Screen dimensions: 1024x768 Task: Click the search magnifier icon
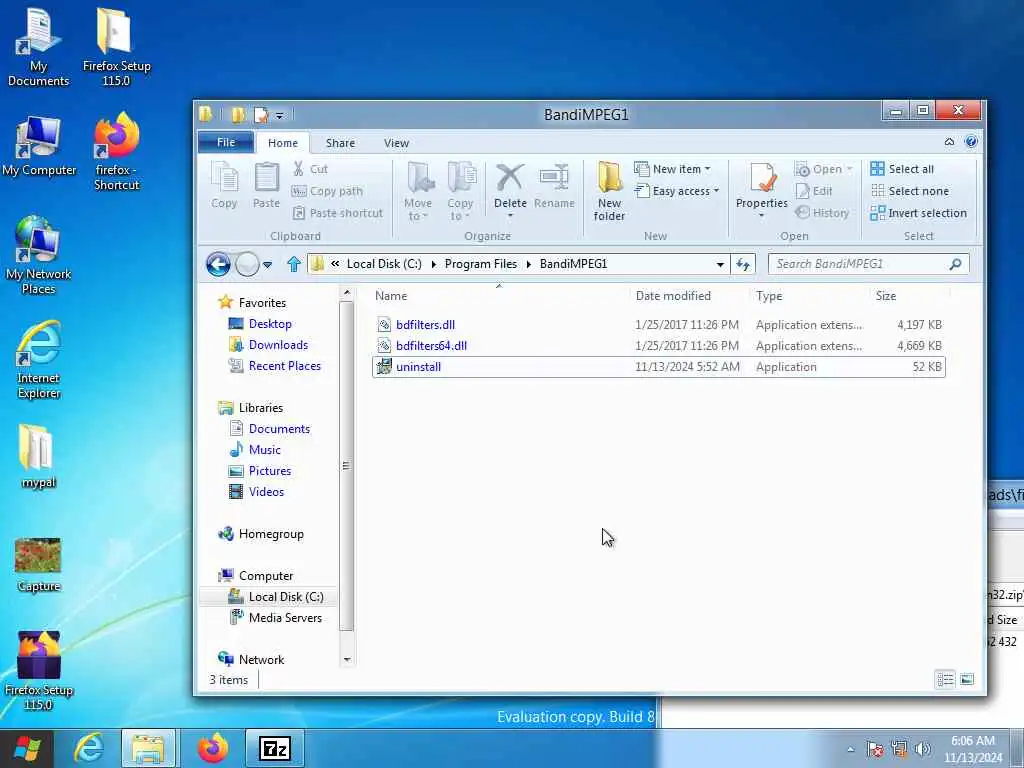pos(955,264)
